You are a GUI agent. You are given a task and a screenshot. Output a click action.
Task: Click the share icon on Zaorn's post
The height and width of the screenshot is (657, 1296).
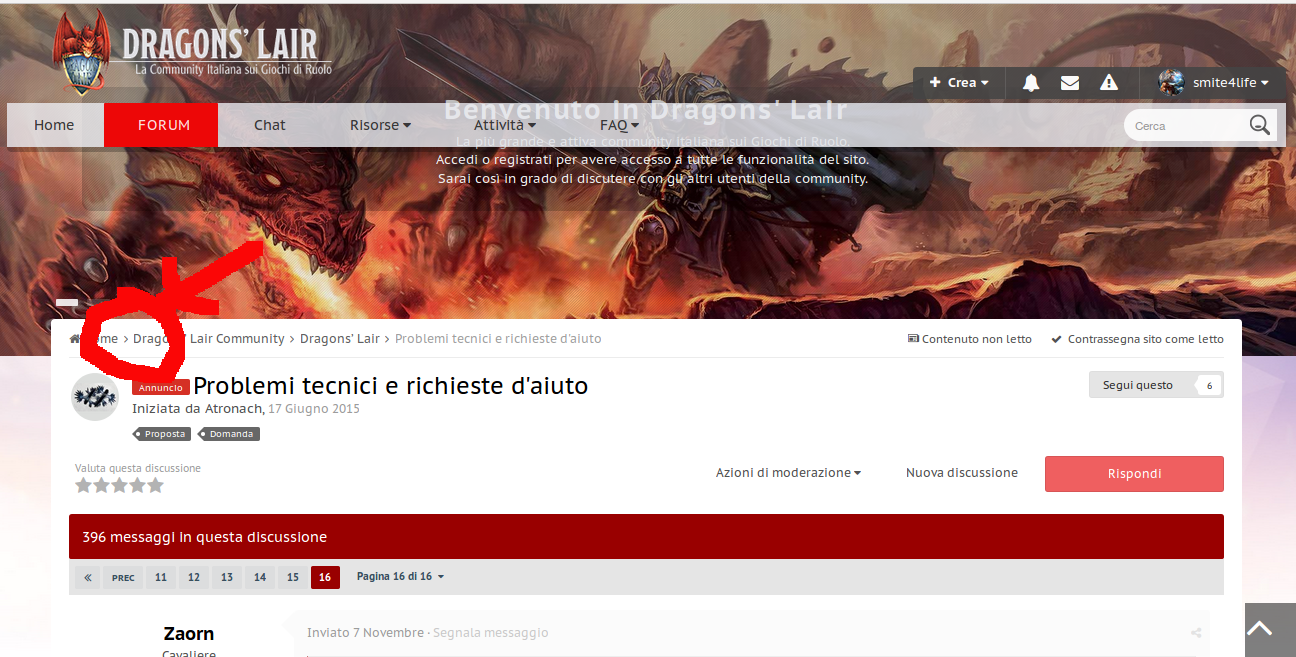tap(1196, 633)
